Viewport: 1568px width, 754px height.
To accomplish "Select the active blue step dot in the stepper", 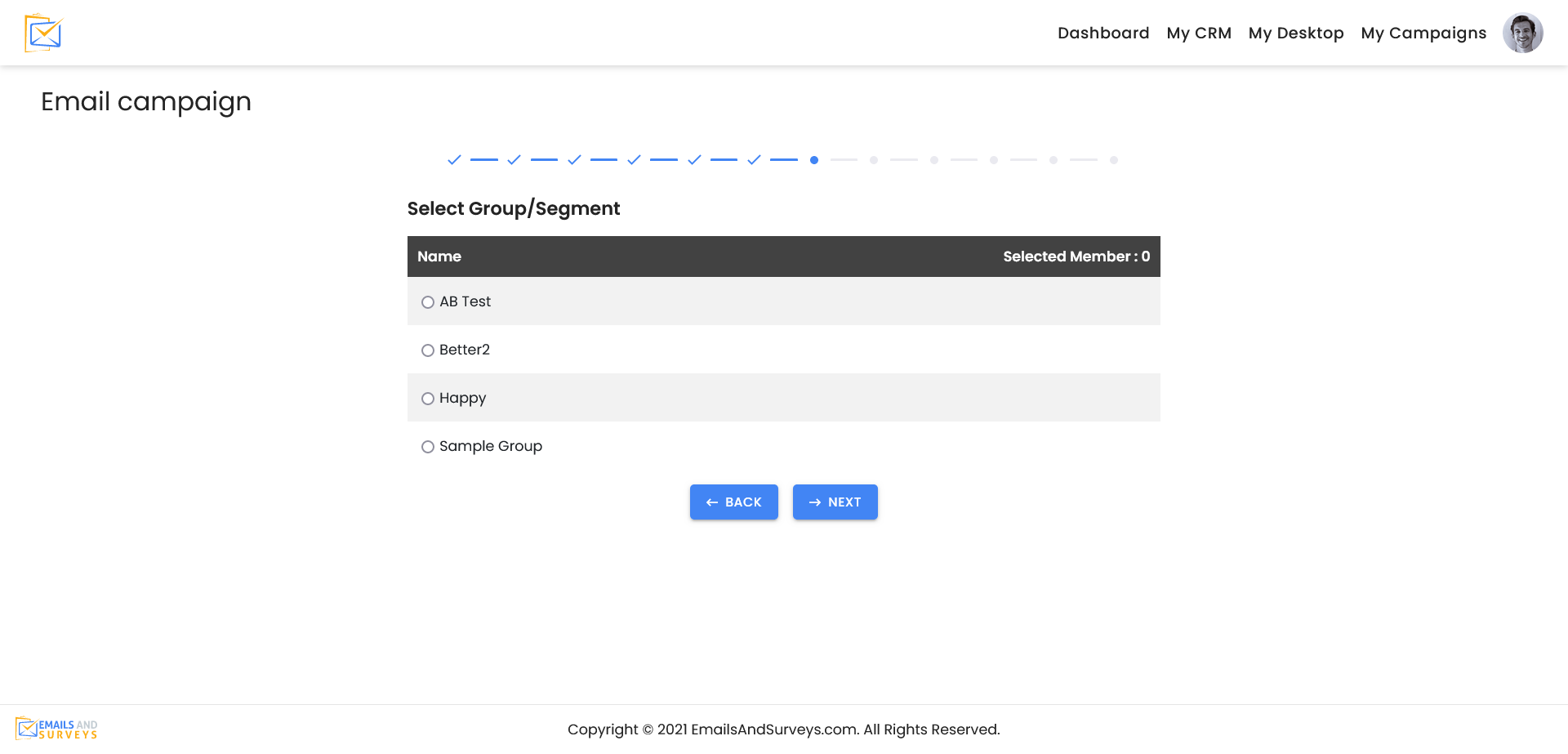I will [814, 161].
